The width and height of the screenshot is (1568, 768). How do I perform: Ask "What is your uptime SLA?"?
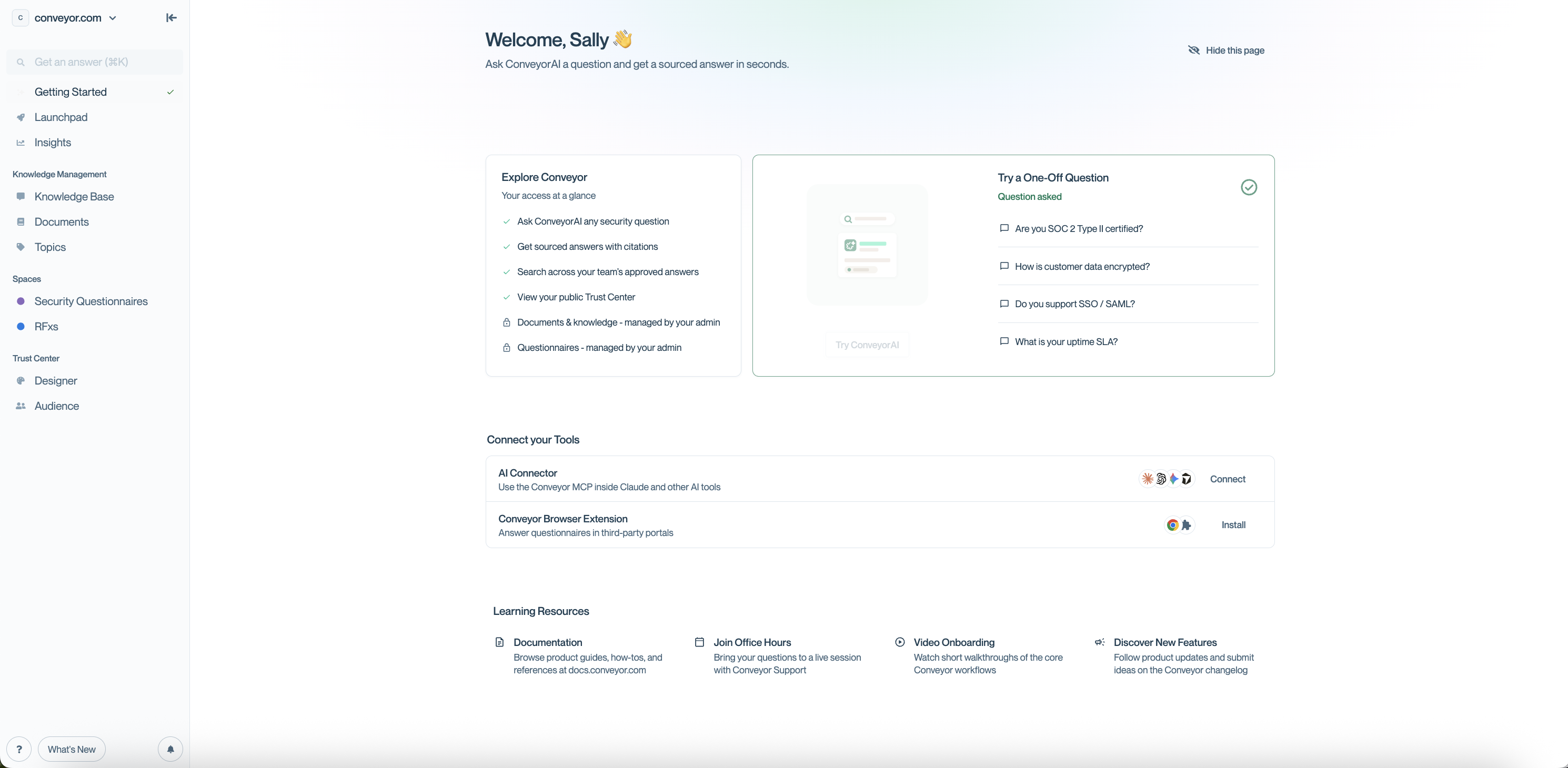coord(1128,341)
